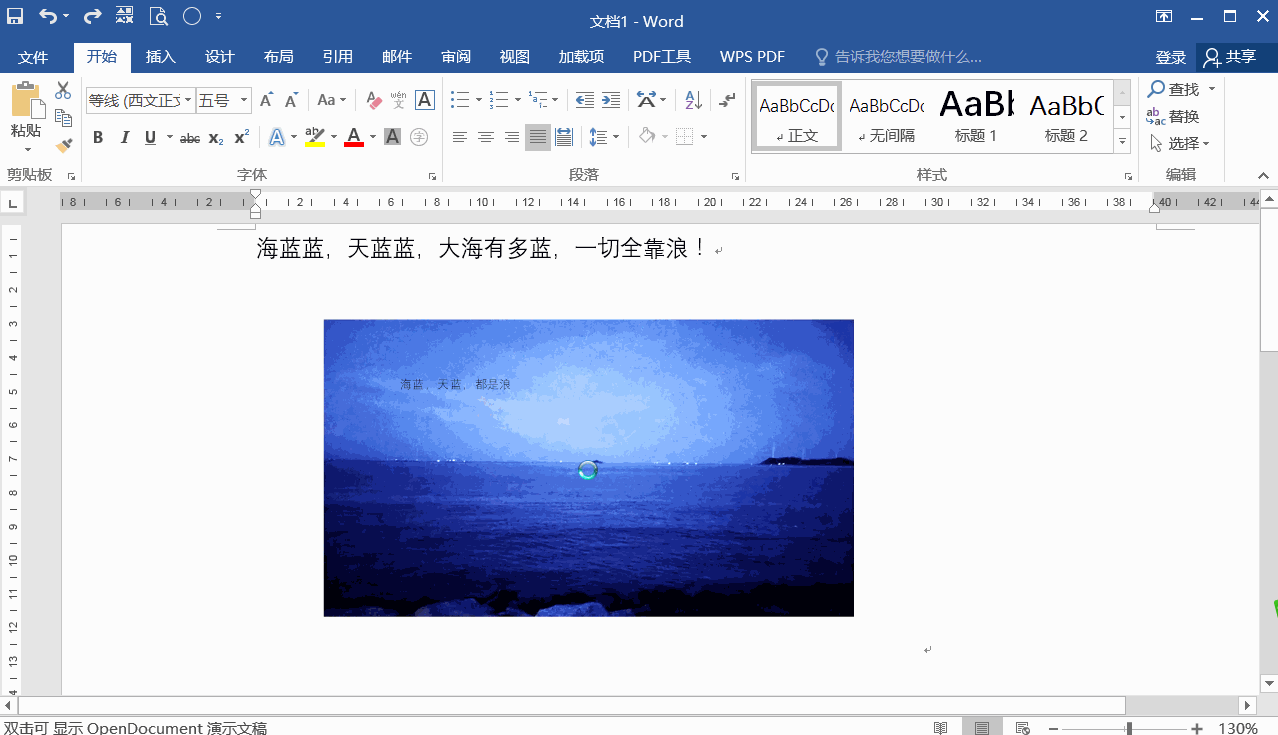Click the phonetic guide (wén) icon
This screenshot has height=735, width=1278.
(398, 100)
